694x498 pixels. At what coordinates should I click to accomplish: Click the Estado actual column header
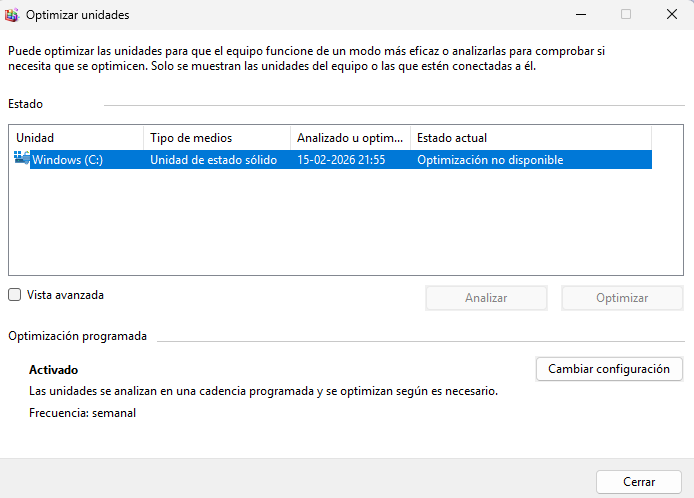point(531,138)
